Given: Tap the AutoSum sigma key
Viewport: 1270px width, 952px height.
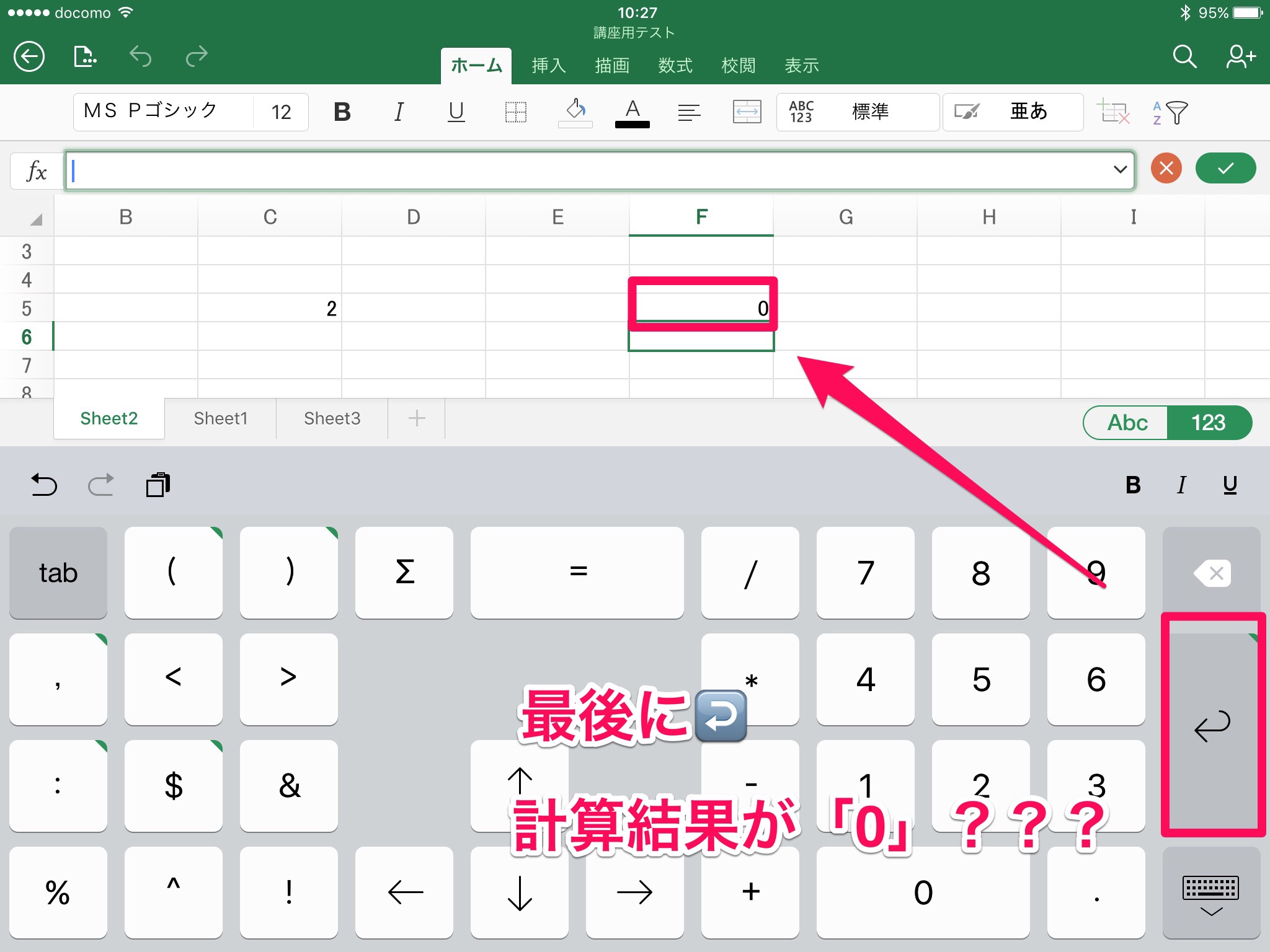Looking at the screenshot, I should click(404, 572).
